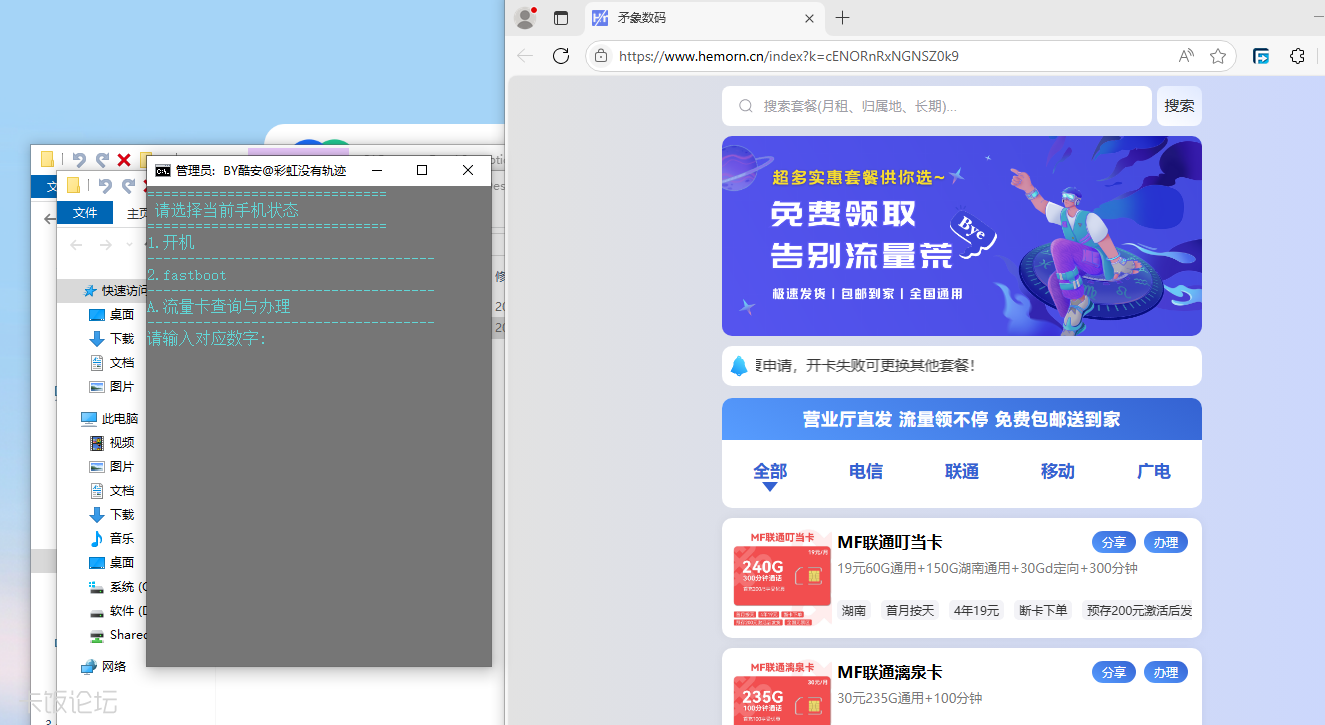Click the blue notification bell icon

click(739, 366)
